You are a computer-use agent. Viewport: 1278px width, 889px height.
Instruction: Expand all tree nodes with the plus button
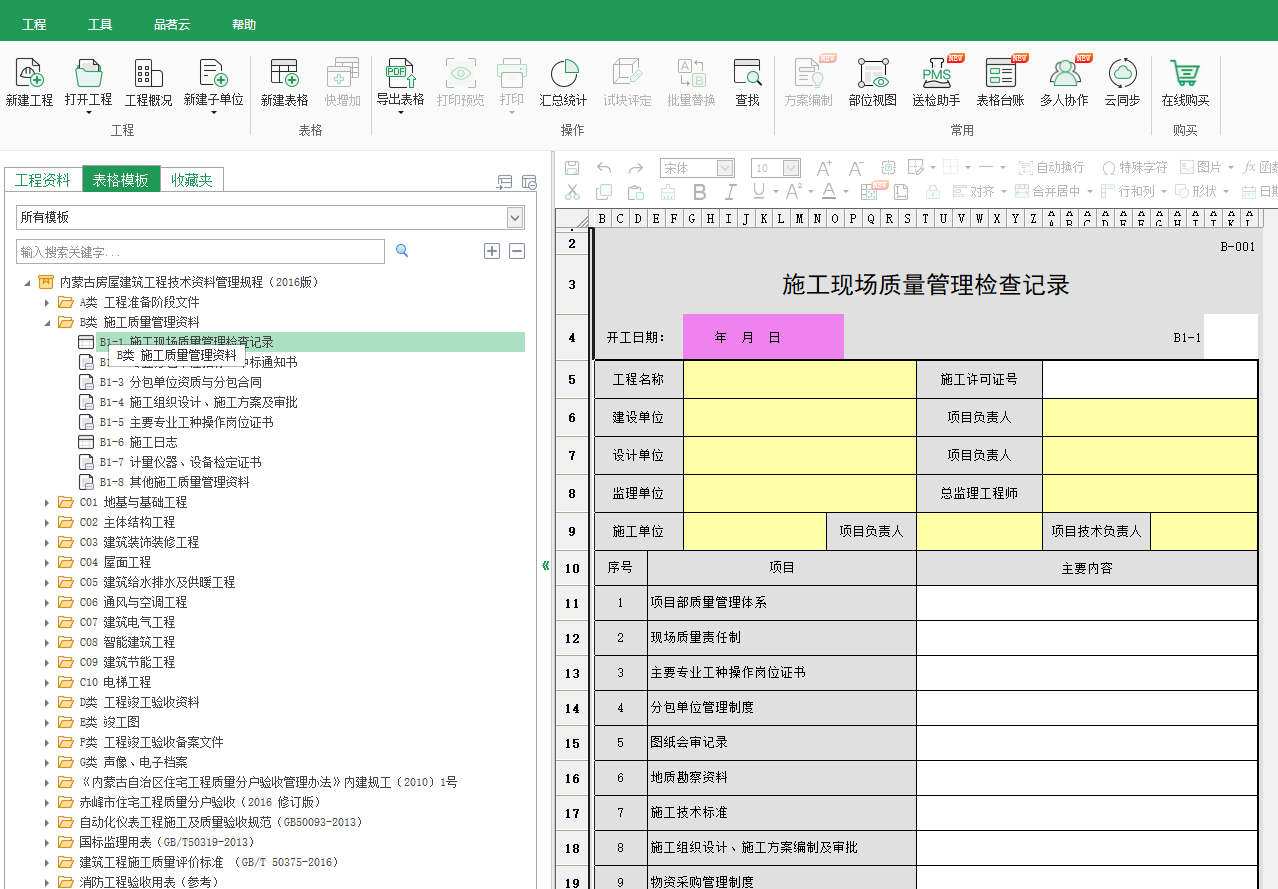point(492,251)
